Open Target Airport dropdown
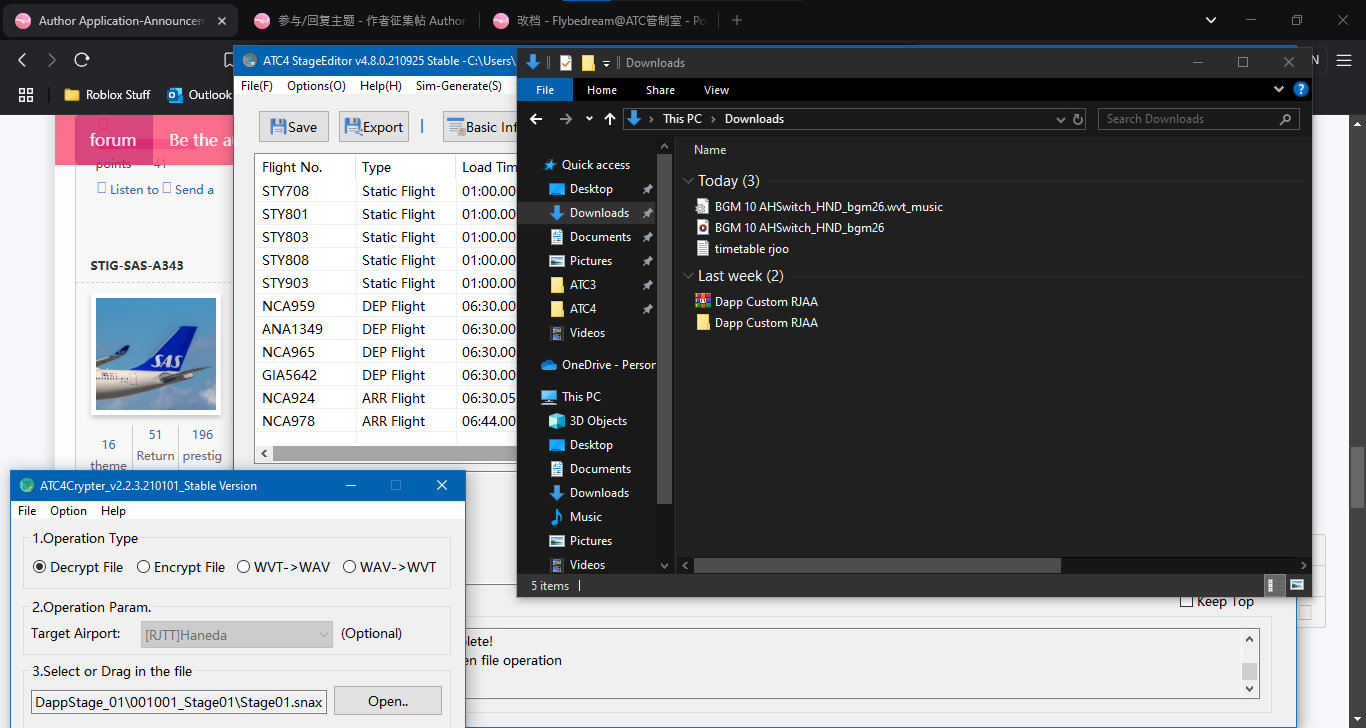The height and width of the screenshot is (728, 1366). [x=236, y=634]
